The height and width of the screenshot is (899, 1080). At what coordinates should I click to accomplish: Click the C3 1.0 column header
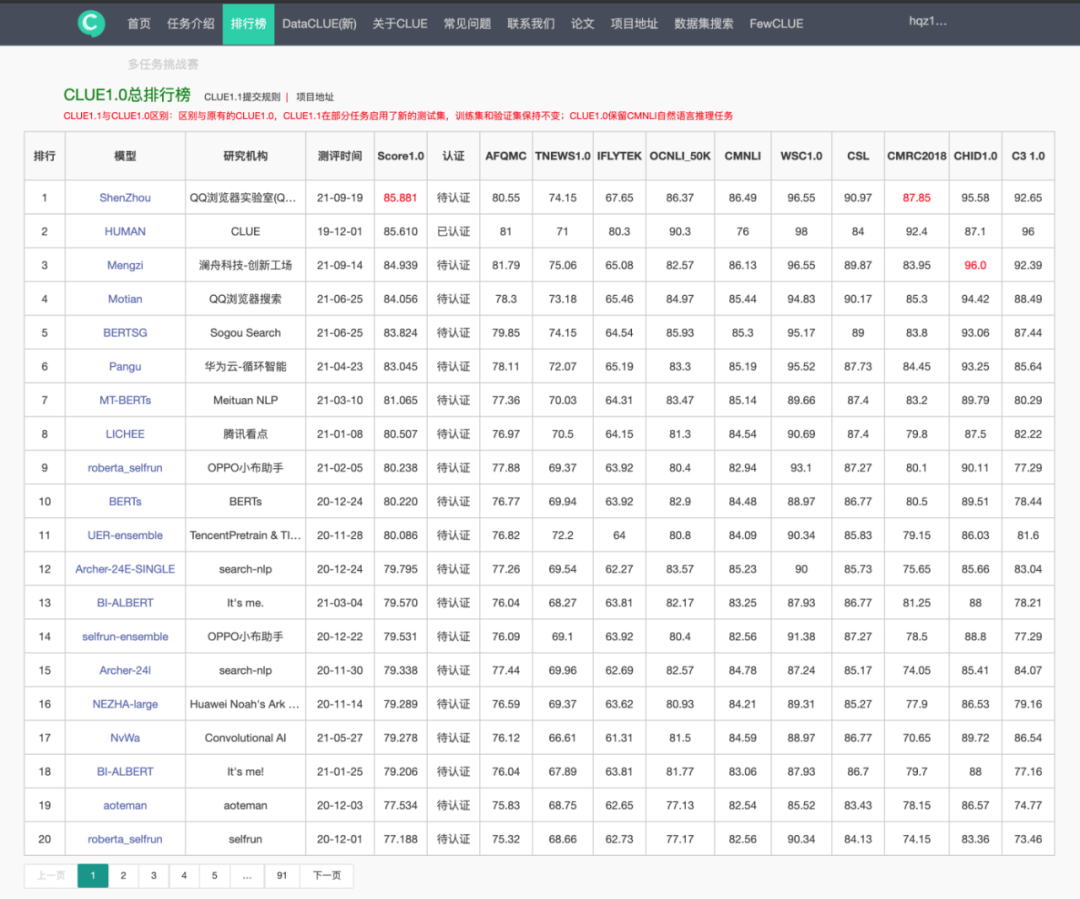[x=1028, y=156]
